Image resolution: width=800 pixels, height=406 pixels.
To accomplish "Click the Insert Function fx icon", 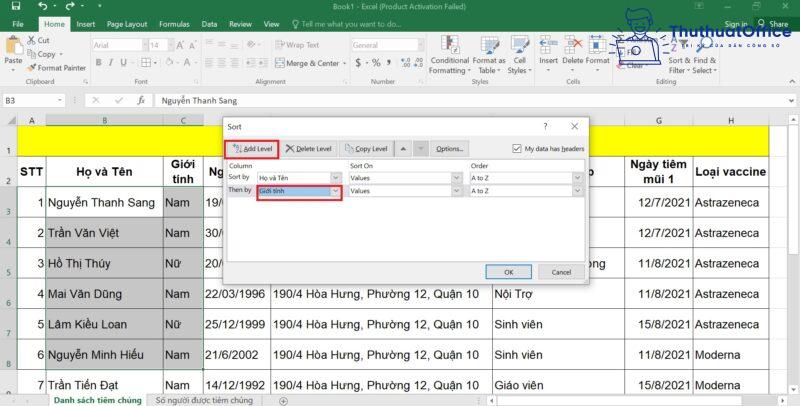I will (x=141, y=100).
